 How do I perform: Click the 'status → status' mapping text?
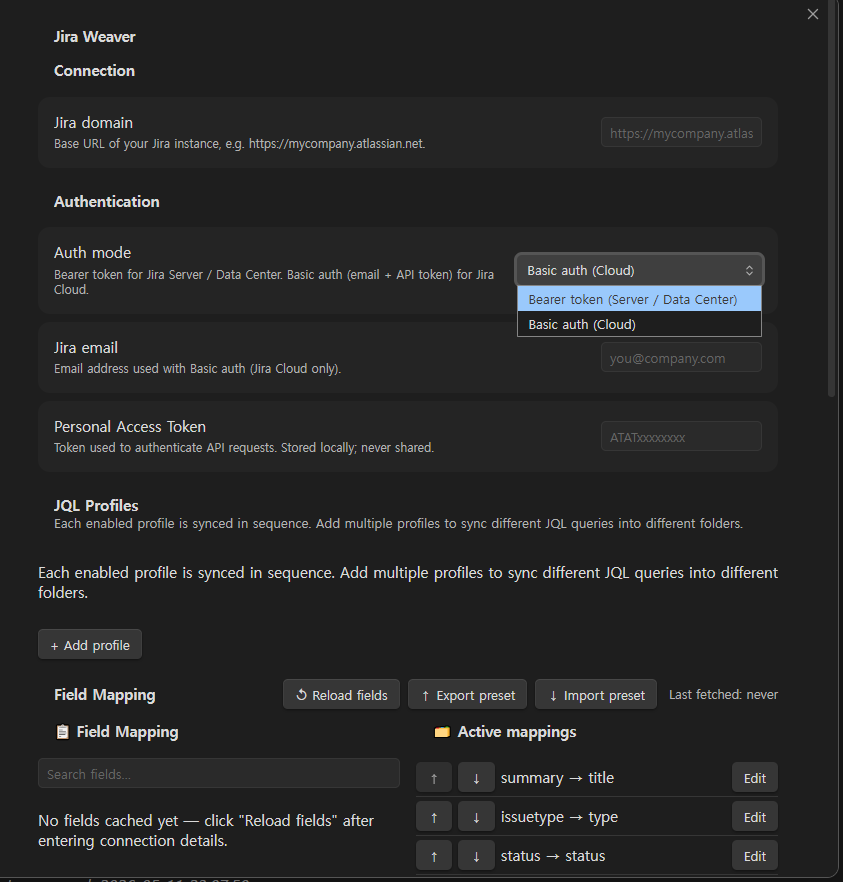(553, 856)
